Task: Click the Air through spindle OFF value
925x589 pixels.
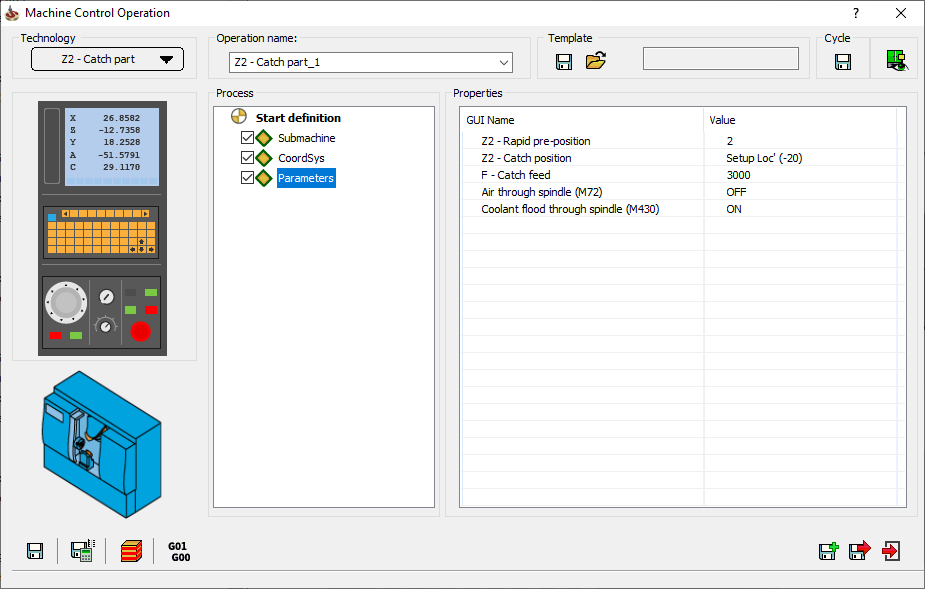Action: [x=736, y=192]
